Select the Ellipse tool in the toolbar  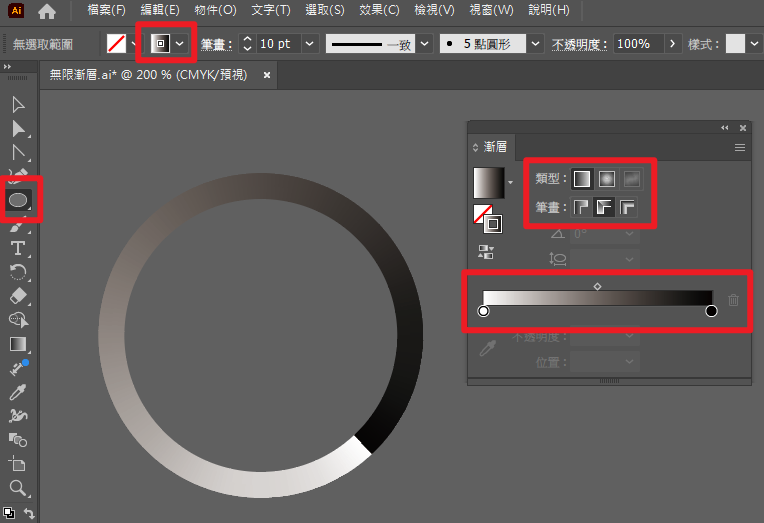coord(18,200)
